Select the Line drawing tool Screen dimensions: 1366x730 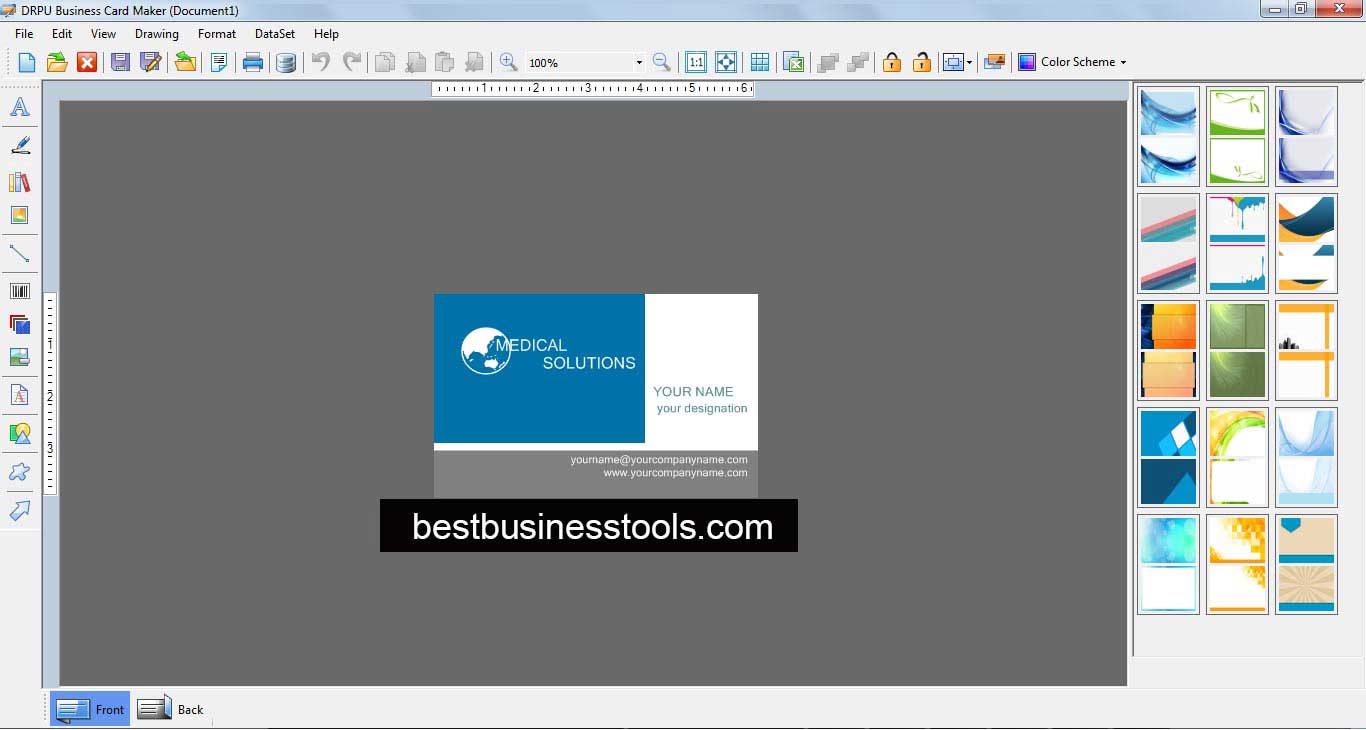[x=20, y=253]
